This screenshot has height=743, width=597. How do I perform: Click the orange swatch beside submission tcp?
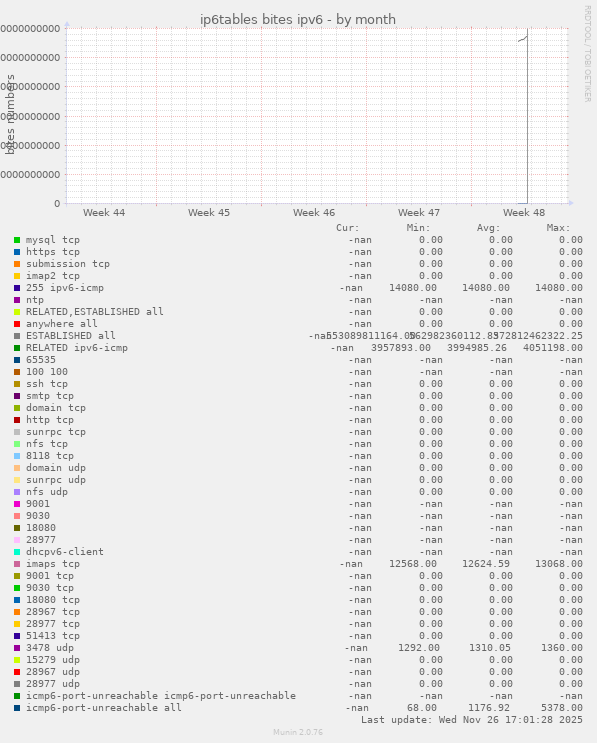pos(17,264)
